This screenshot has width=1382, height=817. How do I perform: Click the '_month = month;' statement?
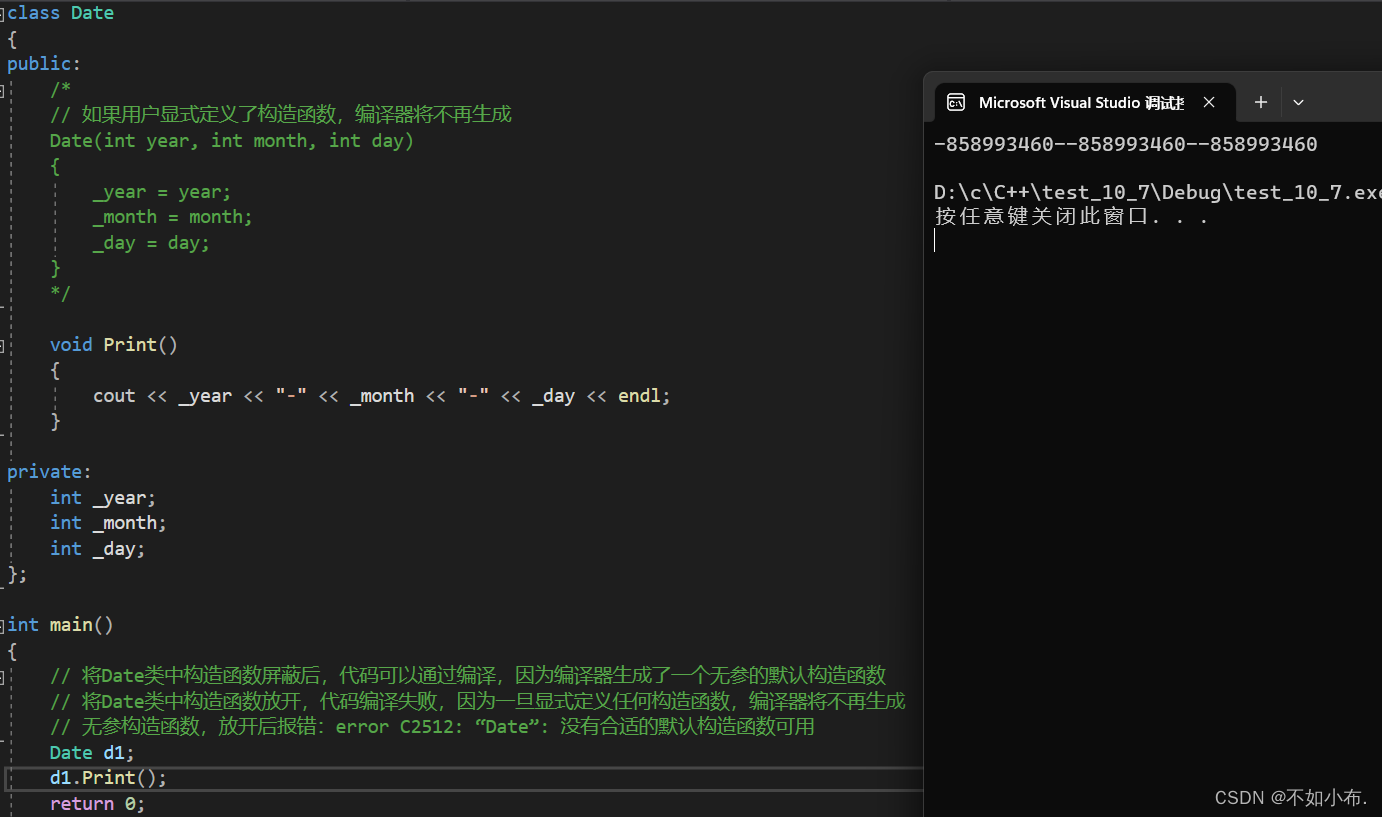click(x=173, y=217)
